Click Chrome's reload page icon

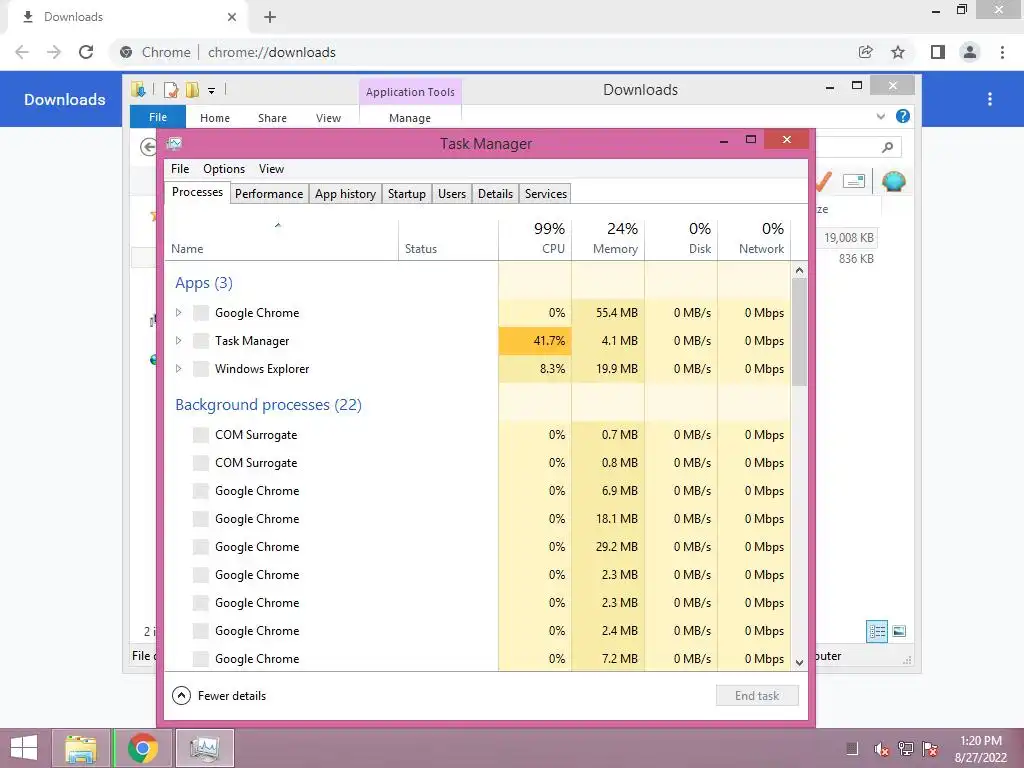pyautogui.click(x=86, y=52)
